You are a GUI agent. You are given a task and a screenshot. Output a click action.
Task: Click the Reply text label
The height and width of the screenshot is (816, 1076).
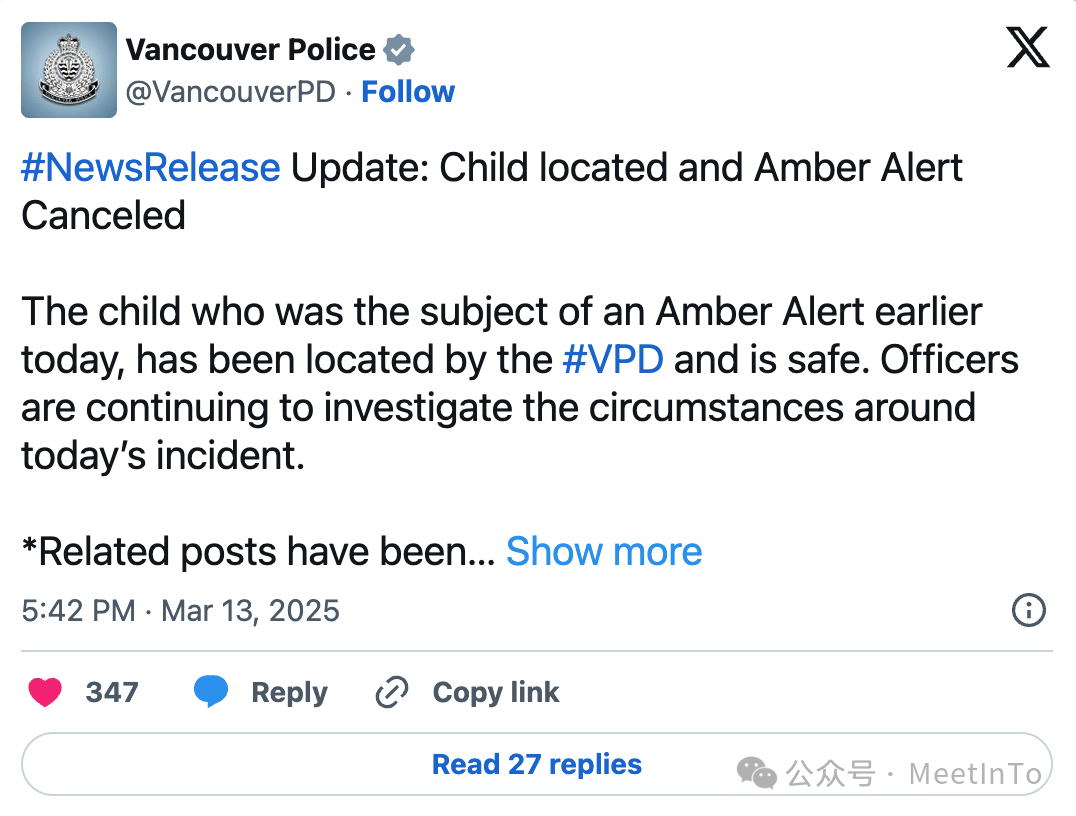[x=290, y=692]
